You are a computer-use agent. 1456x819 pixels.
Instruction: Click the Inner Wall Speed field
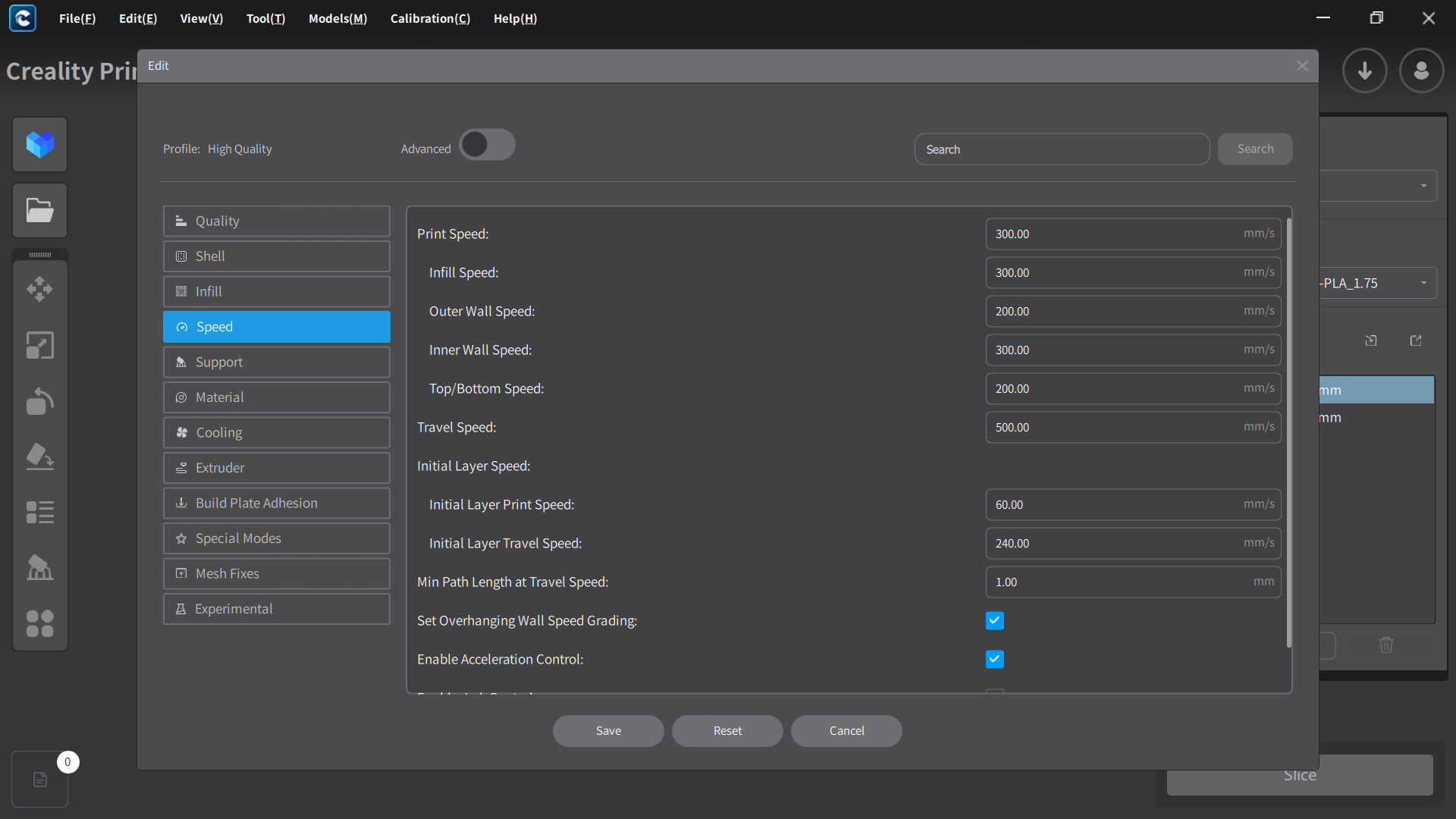coord(1133,350)
